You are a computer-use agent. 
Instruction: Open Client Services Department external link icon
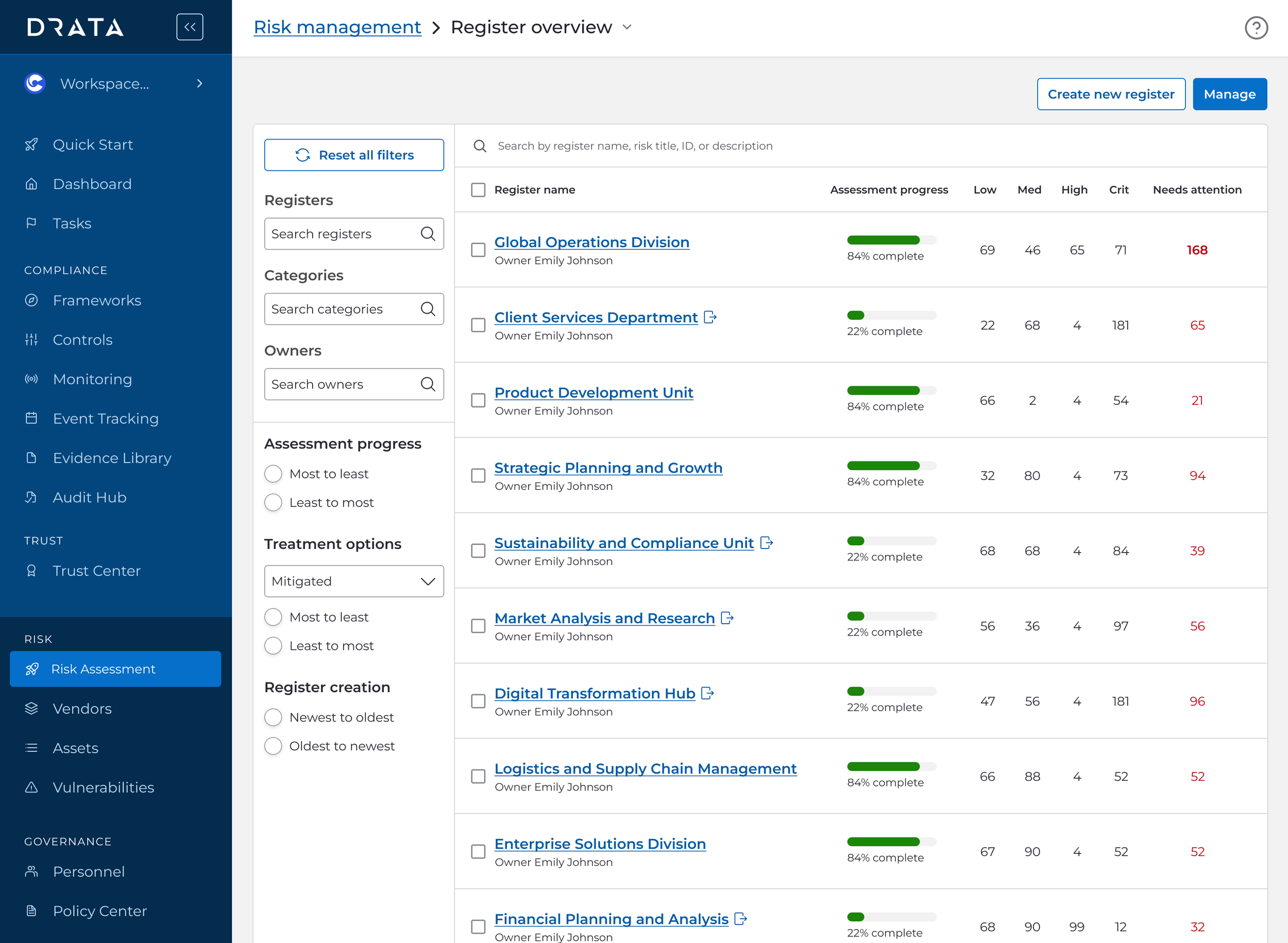pos(709,317)
